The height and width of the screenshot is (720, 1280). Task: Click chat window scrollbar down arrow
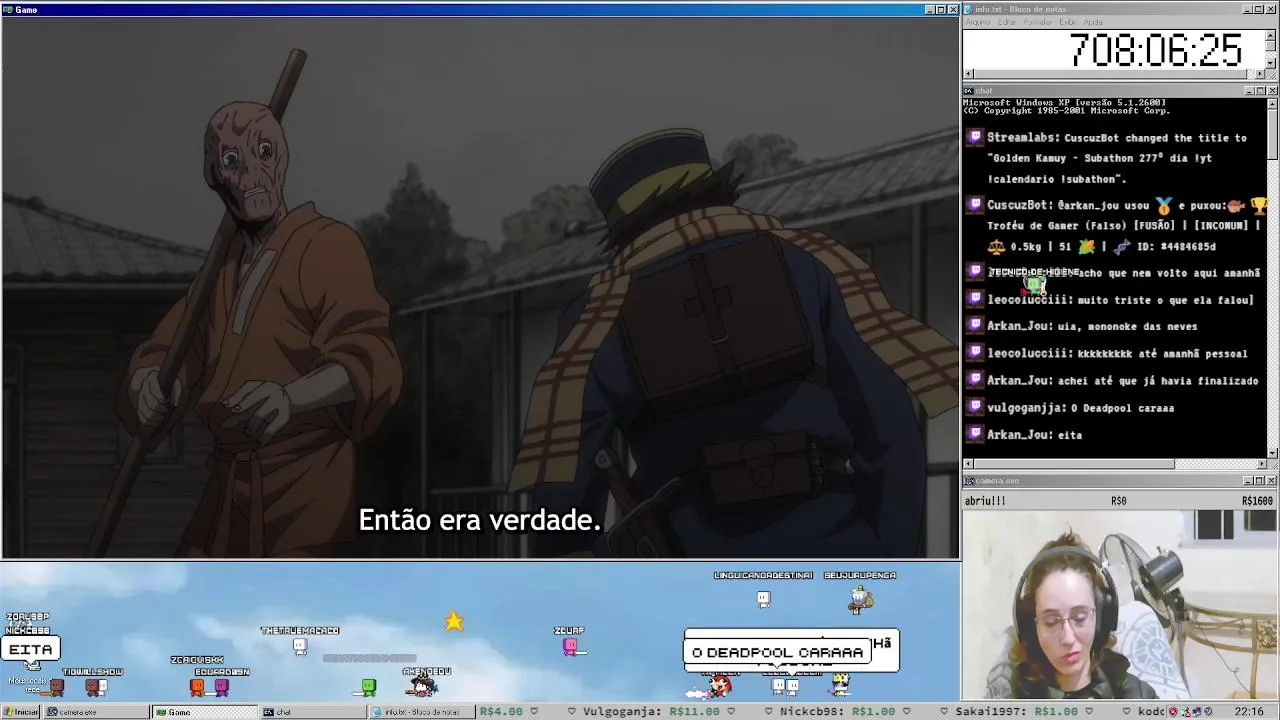[x=1271, y=453]
